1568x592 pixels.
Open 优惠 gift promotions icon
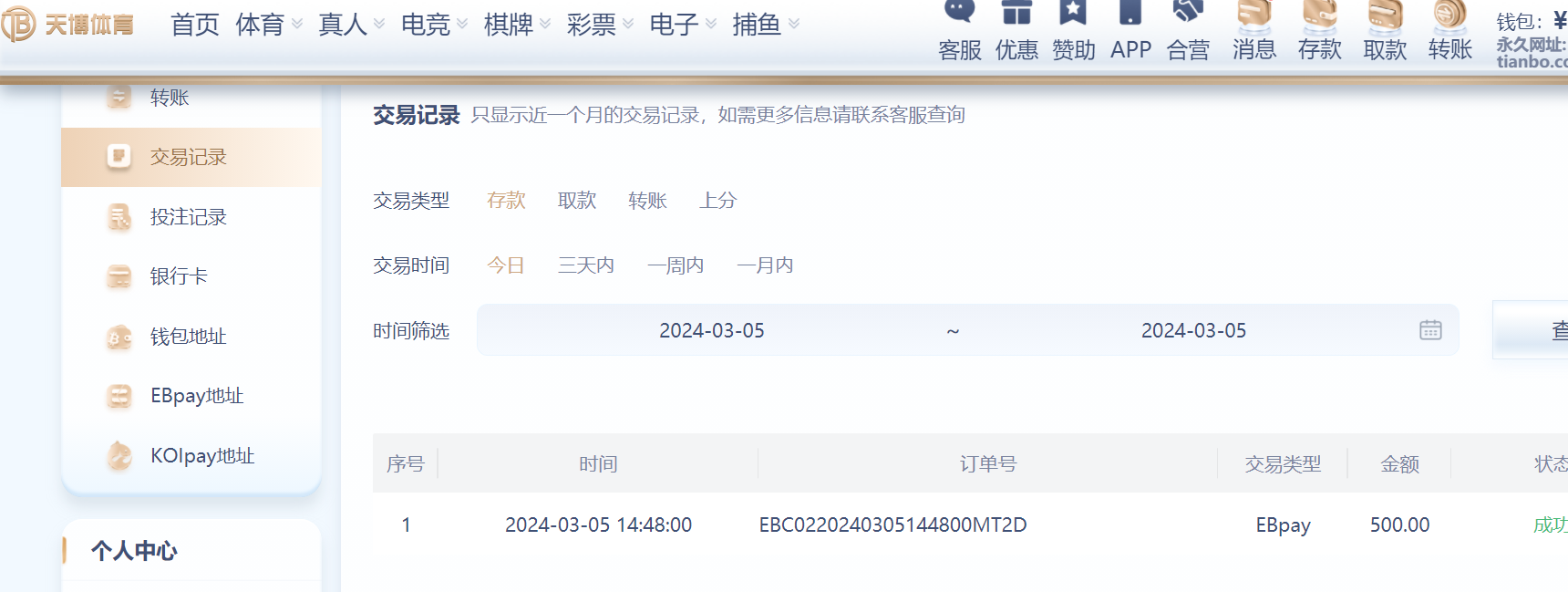click(1016, 11)
